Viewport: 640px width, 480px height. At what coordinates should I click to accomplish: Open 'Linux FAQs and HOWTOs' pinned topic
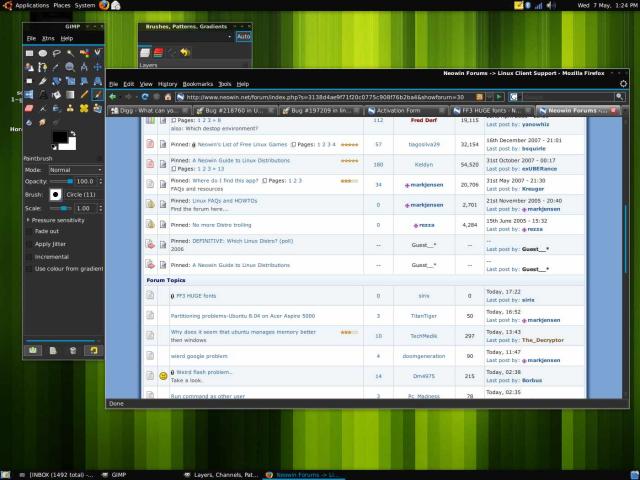(x=224, y=201)
